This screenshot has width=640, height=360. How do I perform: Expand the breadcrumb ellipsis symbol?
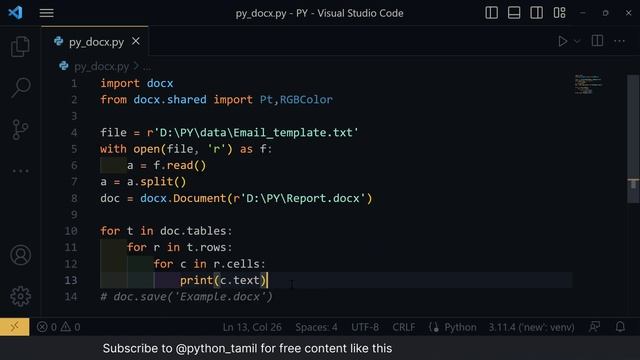point(147,67)
